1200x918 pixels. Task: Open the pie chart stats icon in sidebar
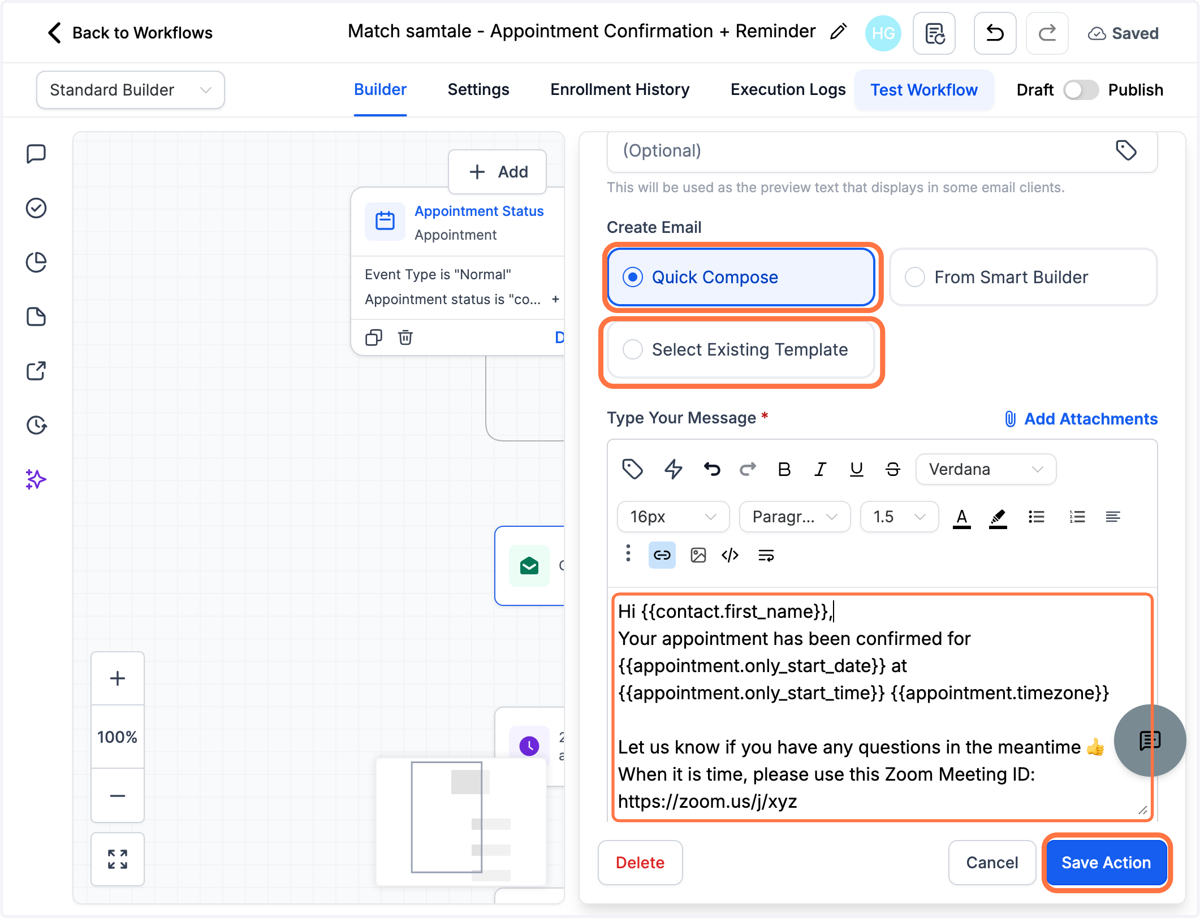pos(36,262)
